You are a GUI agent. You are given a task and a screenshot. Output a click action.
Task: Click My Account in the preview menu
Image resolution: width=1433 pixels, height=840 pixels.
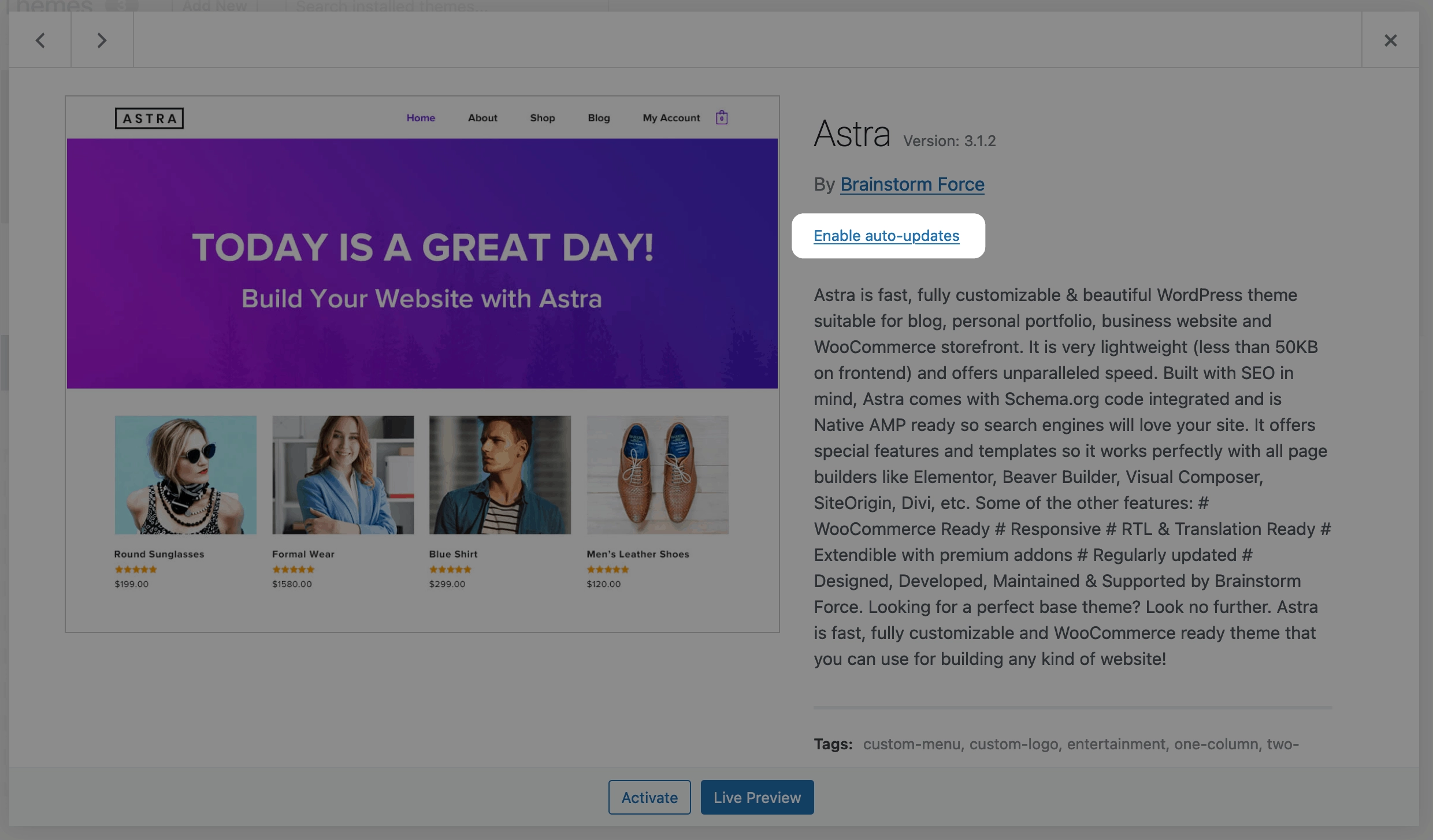671,118
